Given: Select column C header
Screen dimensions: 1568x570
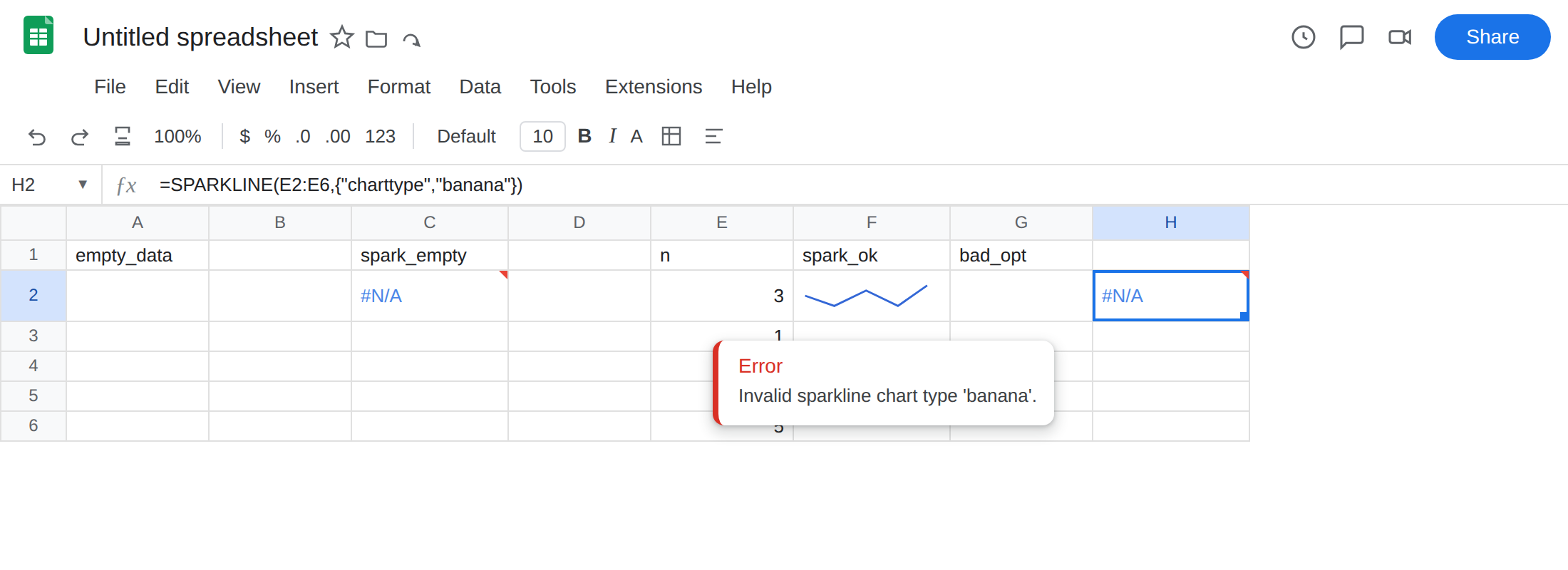Looking at the screenshot, I should click(x=430, y=223).
